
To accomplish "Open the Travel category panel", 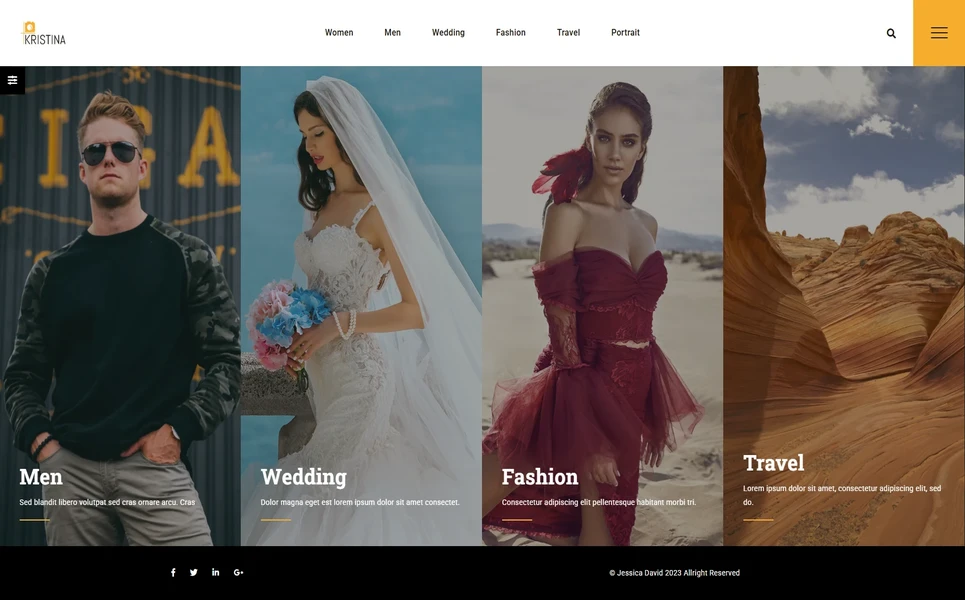I will (x=774, y=462).
